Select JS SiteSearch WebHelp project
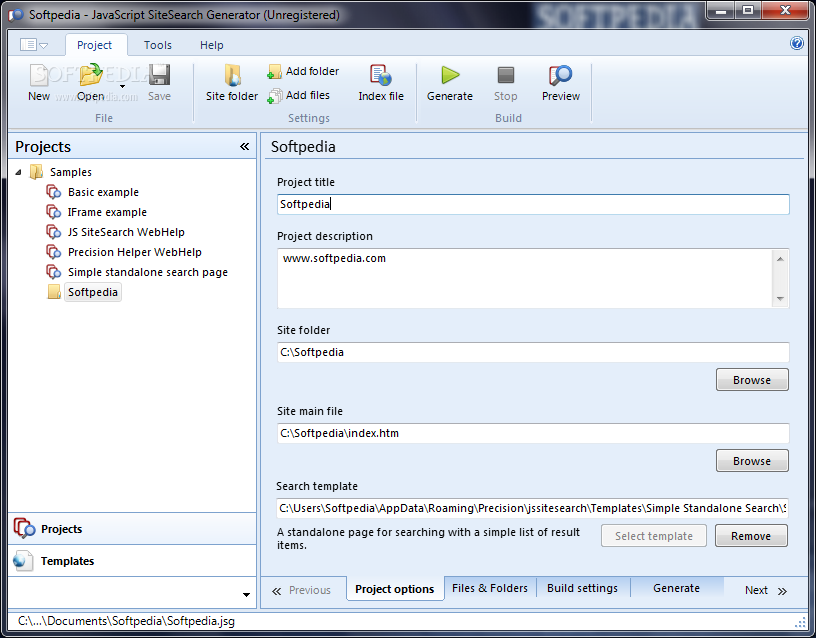Image resolution: width=816 pixels, height=638 pixels. point(126,232)
